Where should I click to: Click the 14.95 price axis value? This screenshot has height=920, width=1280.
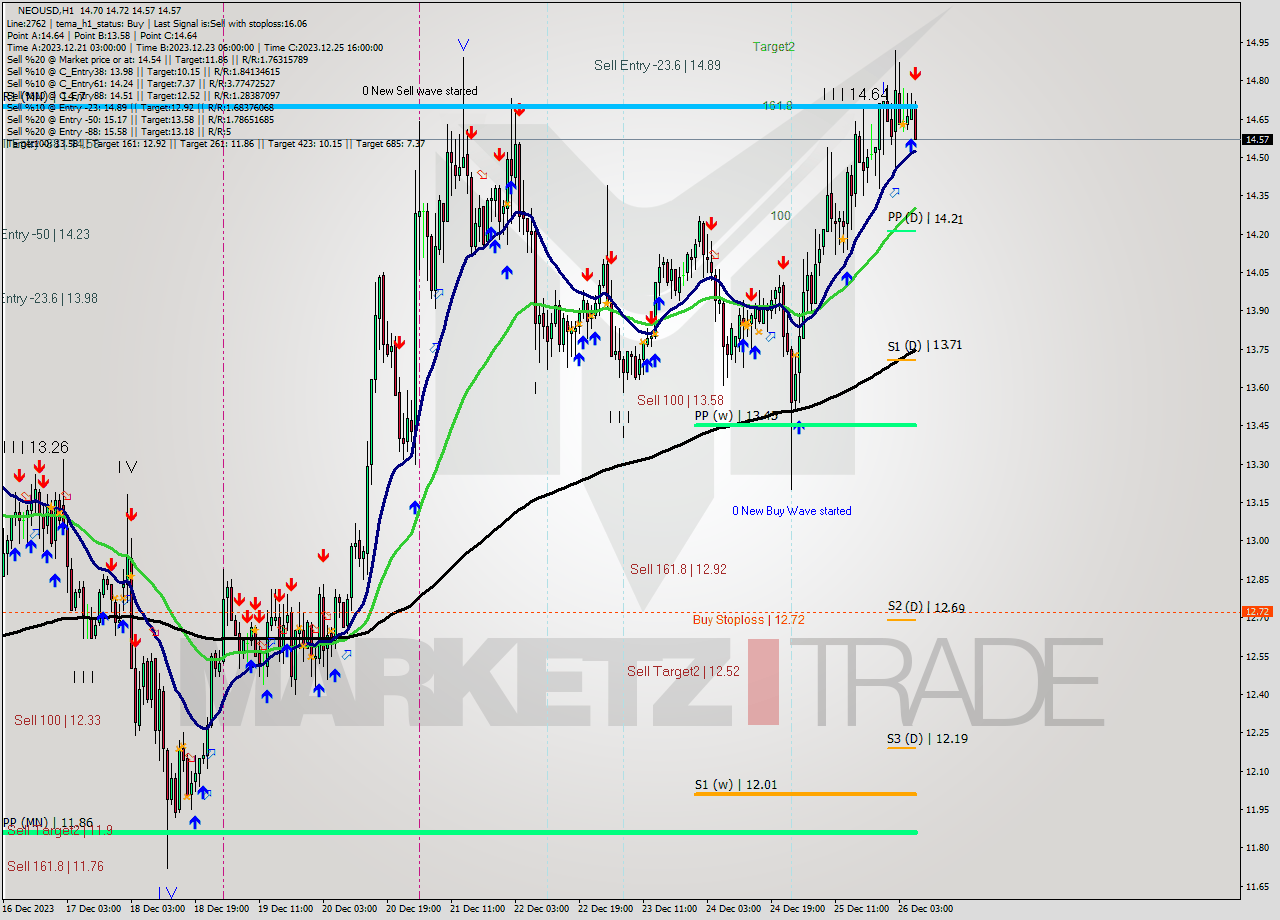pos(1257,42)
